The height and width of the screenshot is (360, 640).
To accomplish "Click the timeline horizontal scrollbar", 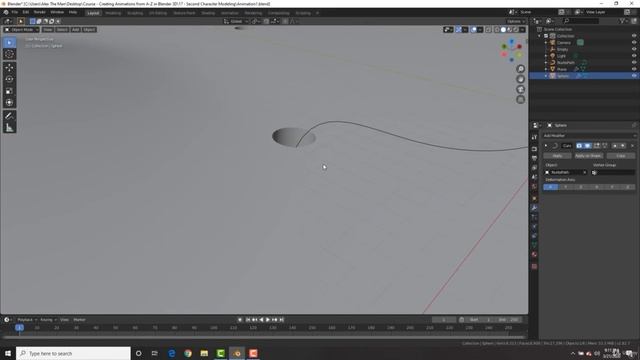I will click(x=263, y=337).
